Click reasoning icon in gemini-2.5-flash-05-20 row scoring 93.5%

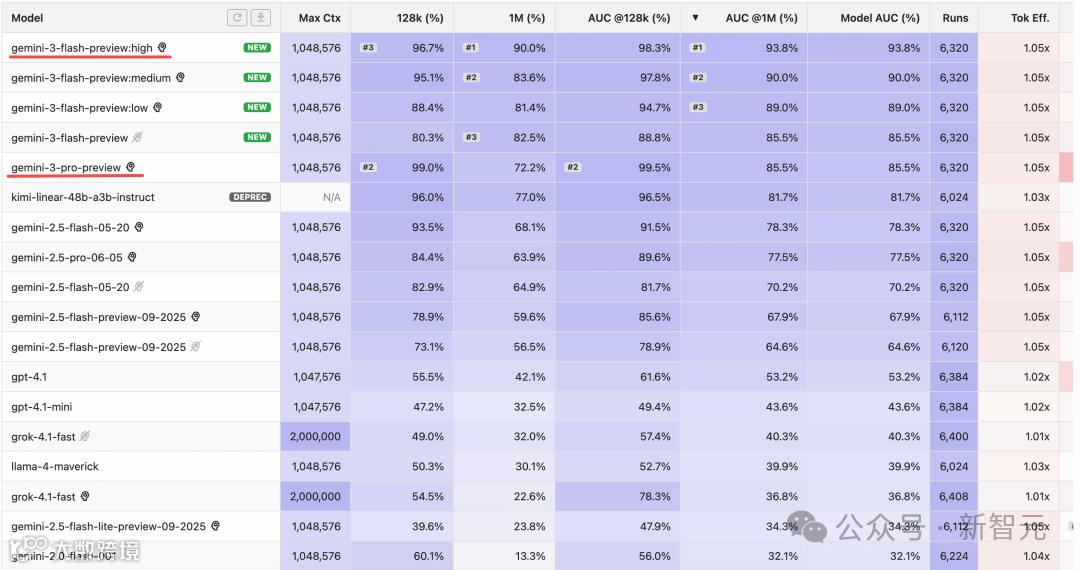[139, 227]
